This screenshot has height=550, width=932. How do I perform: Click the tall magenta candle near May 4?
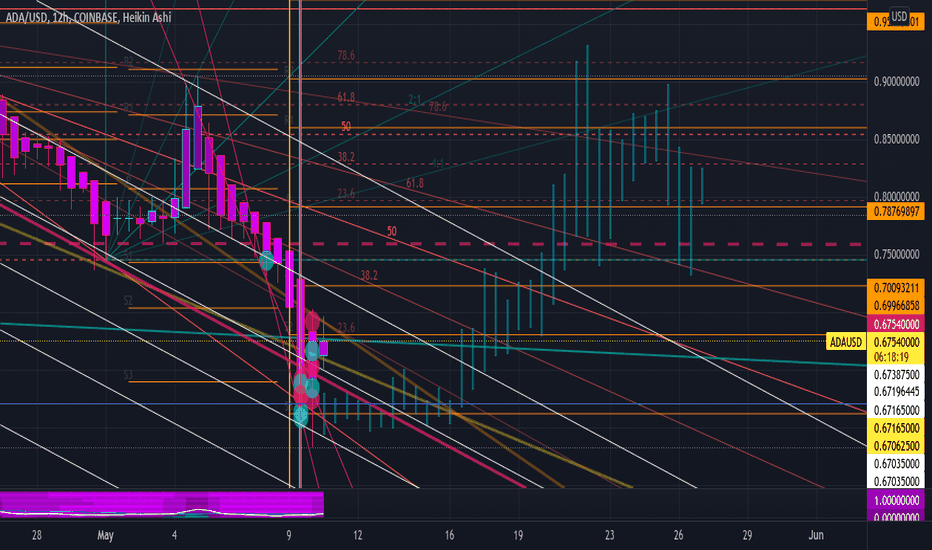click(x=198, y=137)
